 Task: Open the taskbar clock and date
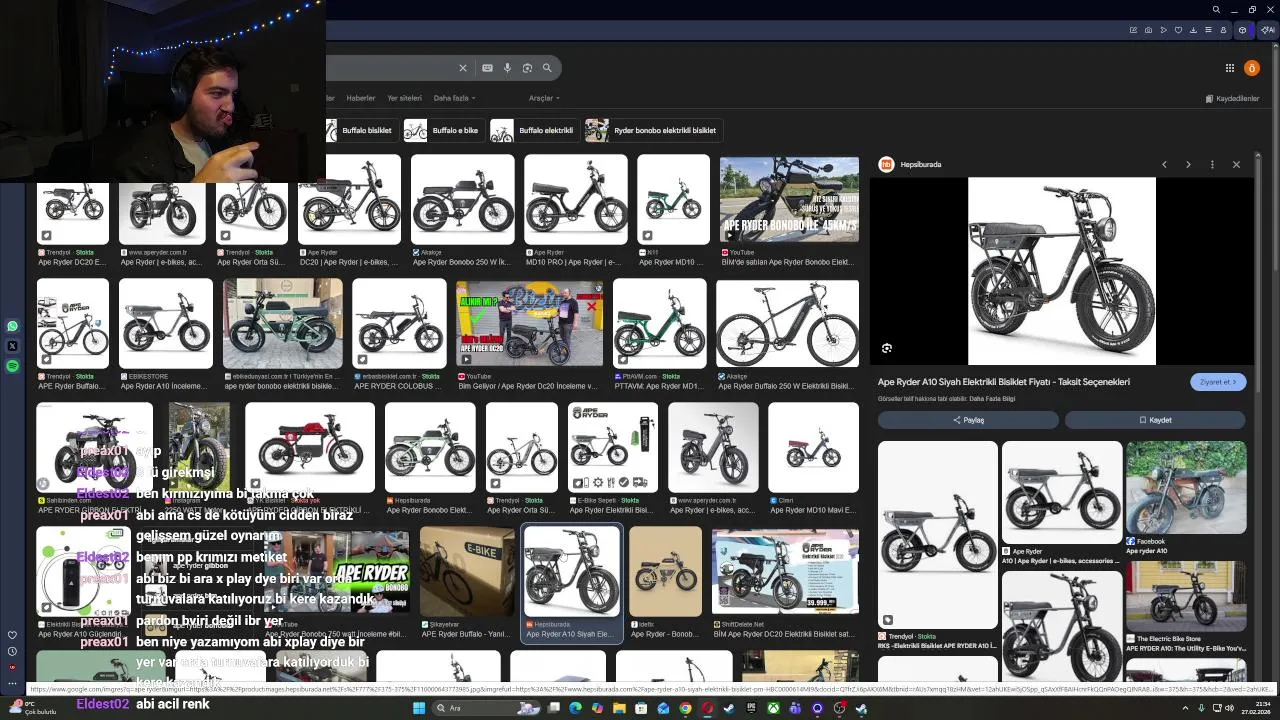[1256, 708]
